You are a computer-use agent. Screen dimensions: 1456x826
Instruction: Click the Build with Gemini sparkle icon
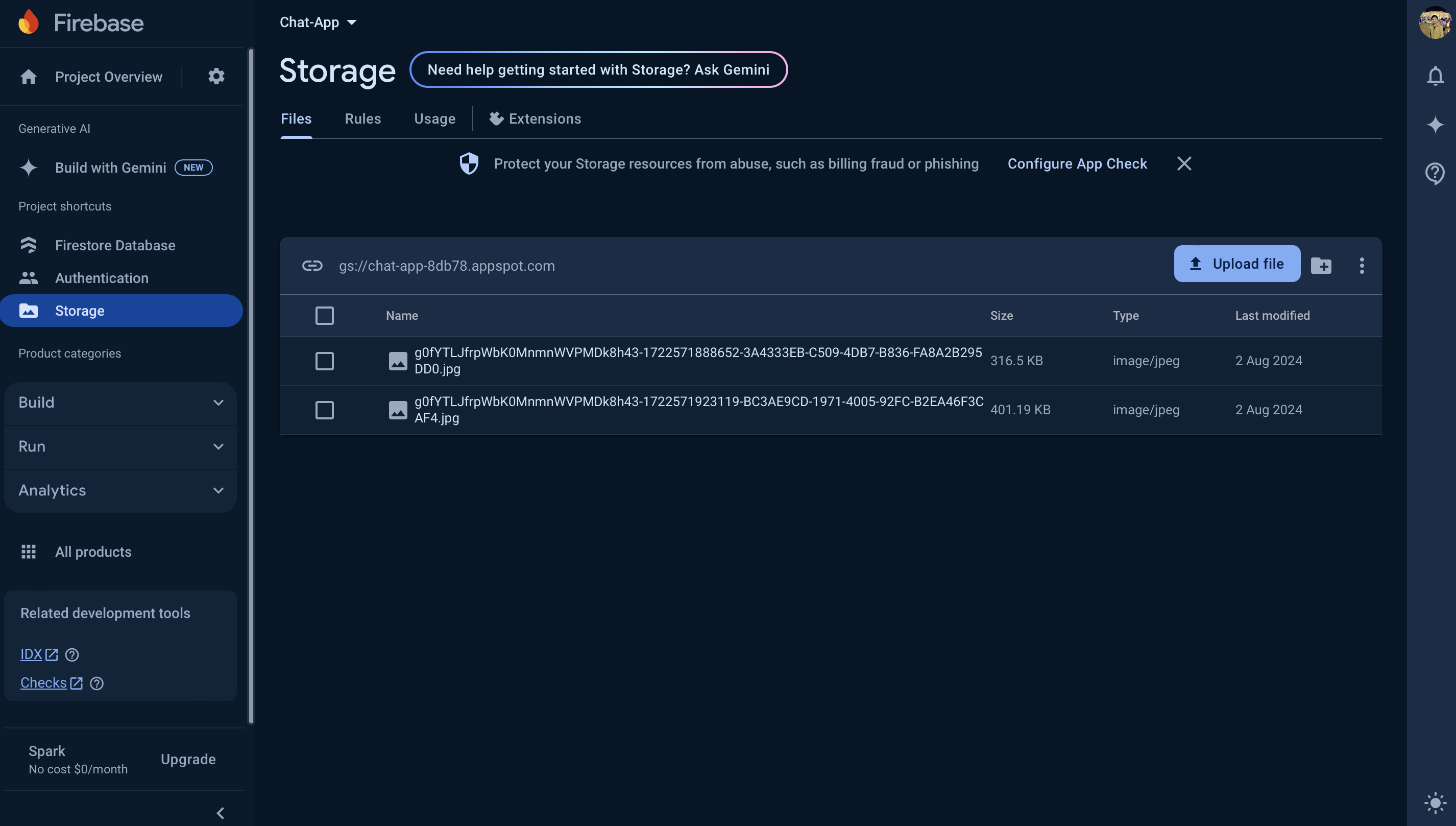(x=29, y=168)
